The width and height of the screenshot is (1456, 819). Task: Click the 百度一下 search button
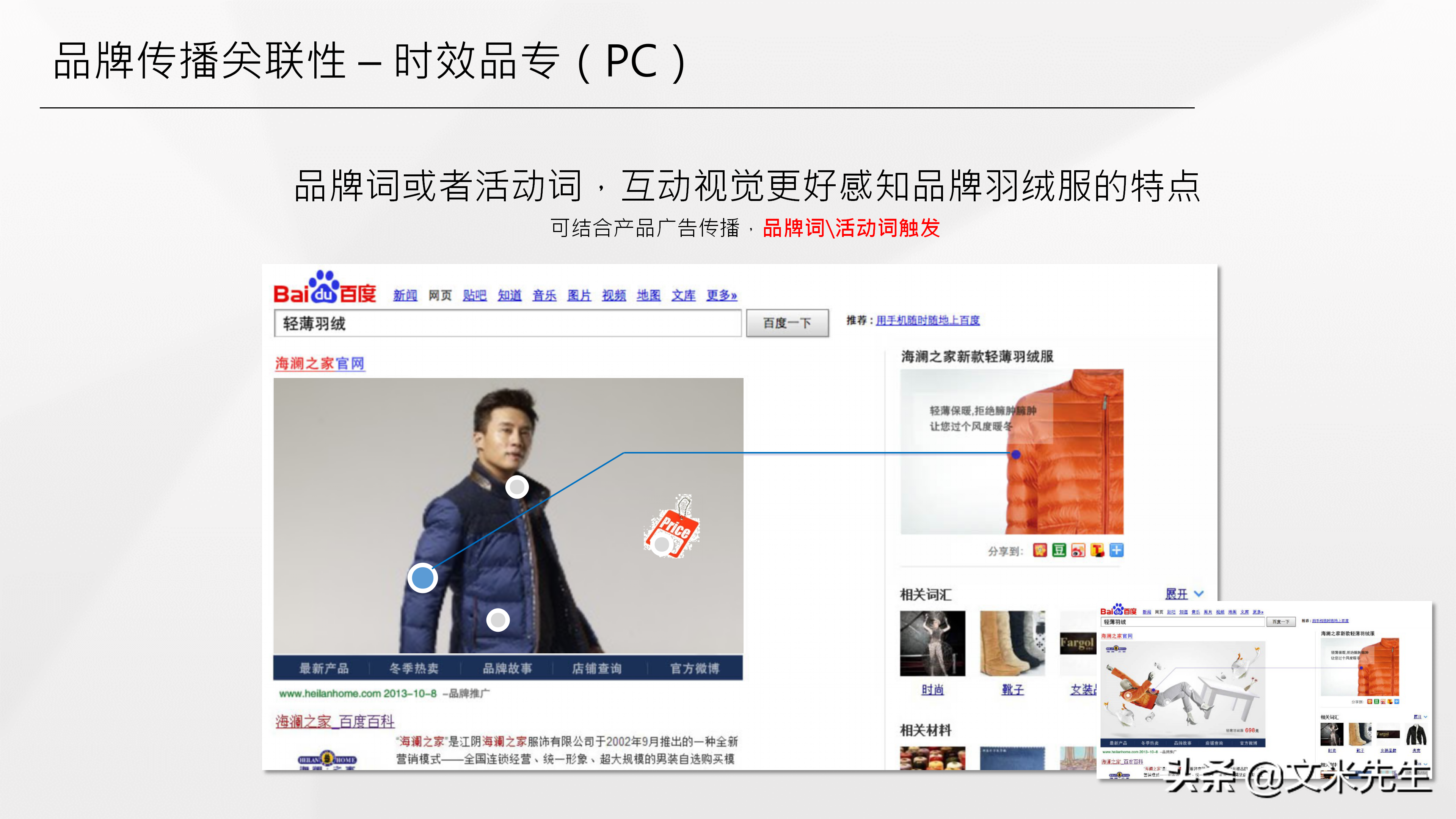[788, 323]
